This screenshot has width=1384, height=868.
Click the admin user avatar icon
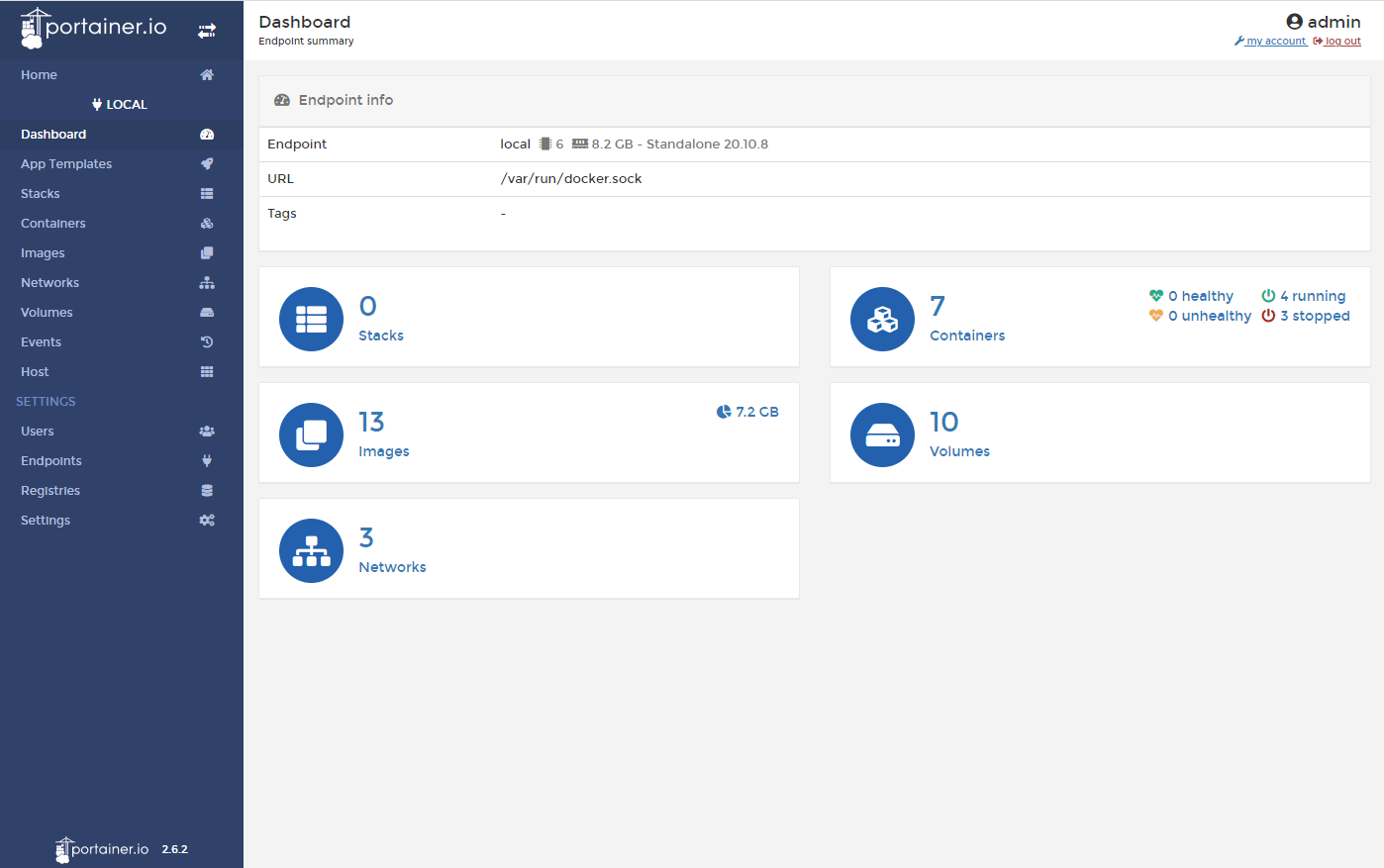tap(1294, 22)
